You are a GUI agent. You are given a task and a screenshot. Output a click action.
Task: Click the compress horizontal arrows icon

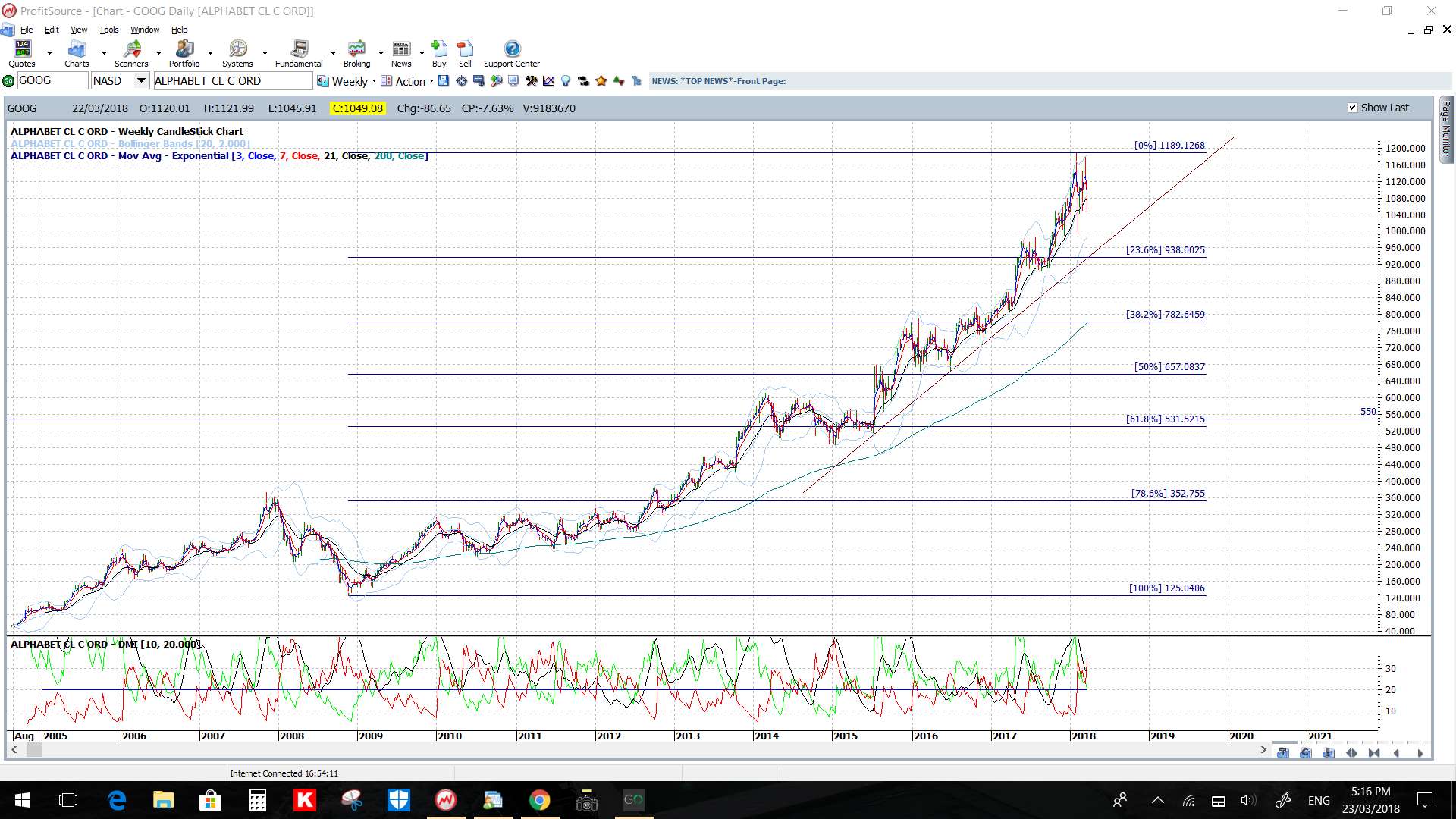click(1374, 753)
